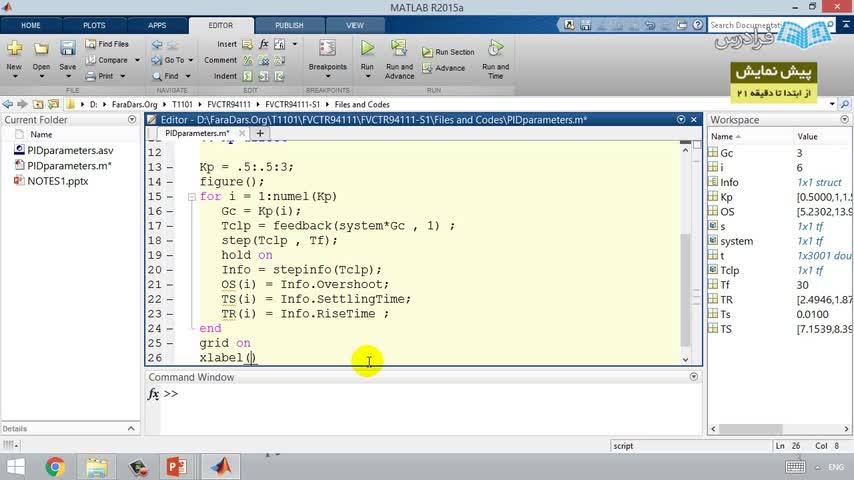Click the editor vertical scrollbar
Screen dimensions: 854x480
coord(685,289)
